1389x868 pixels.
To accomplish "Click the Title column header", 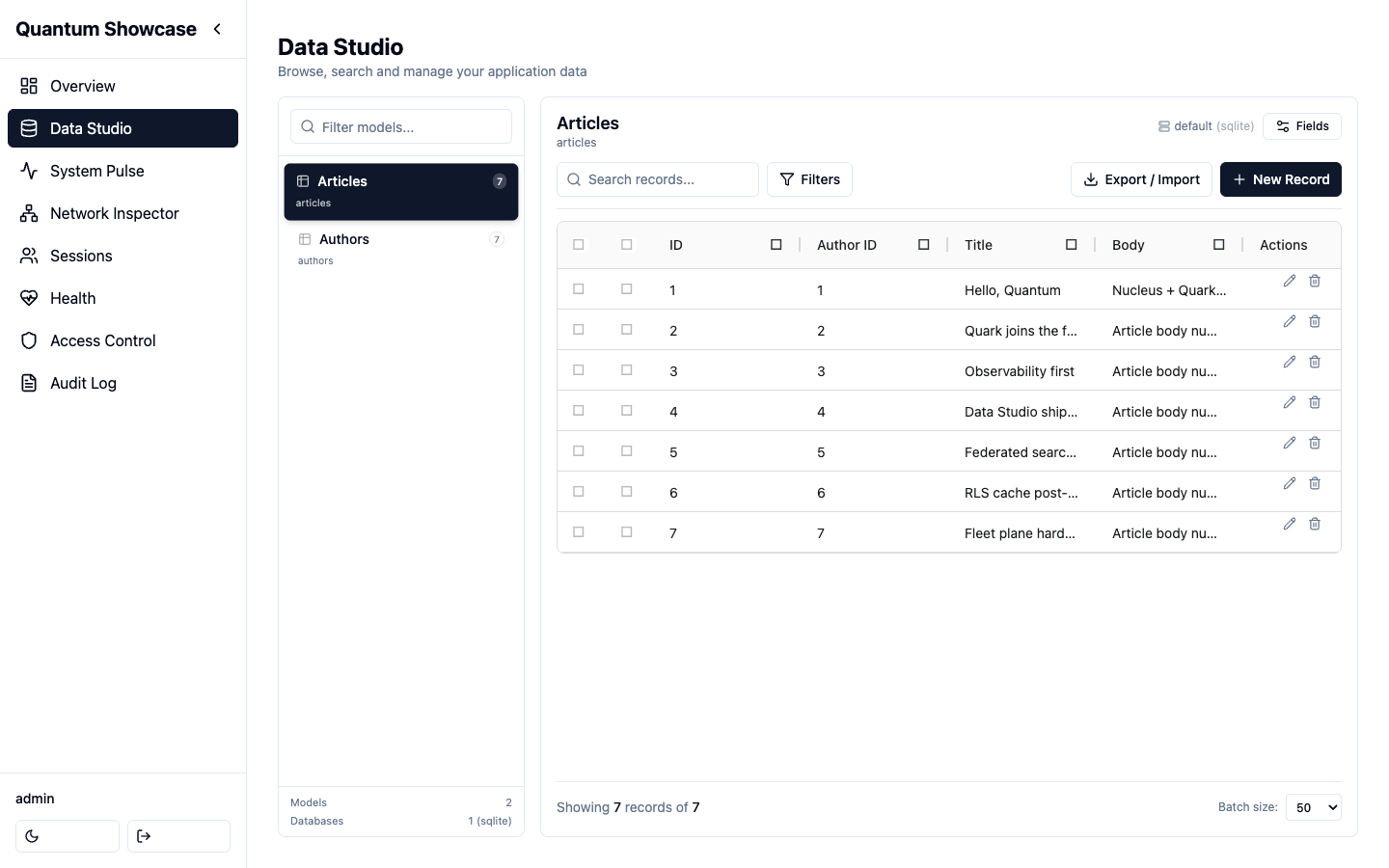I will click(x=978, y=245).
